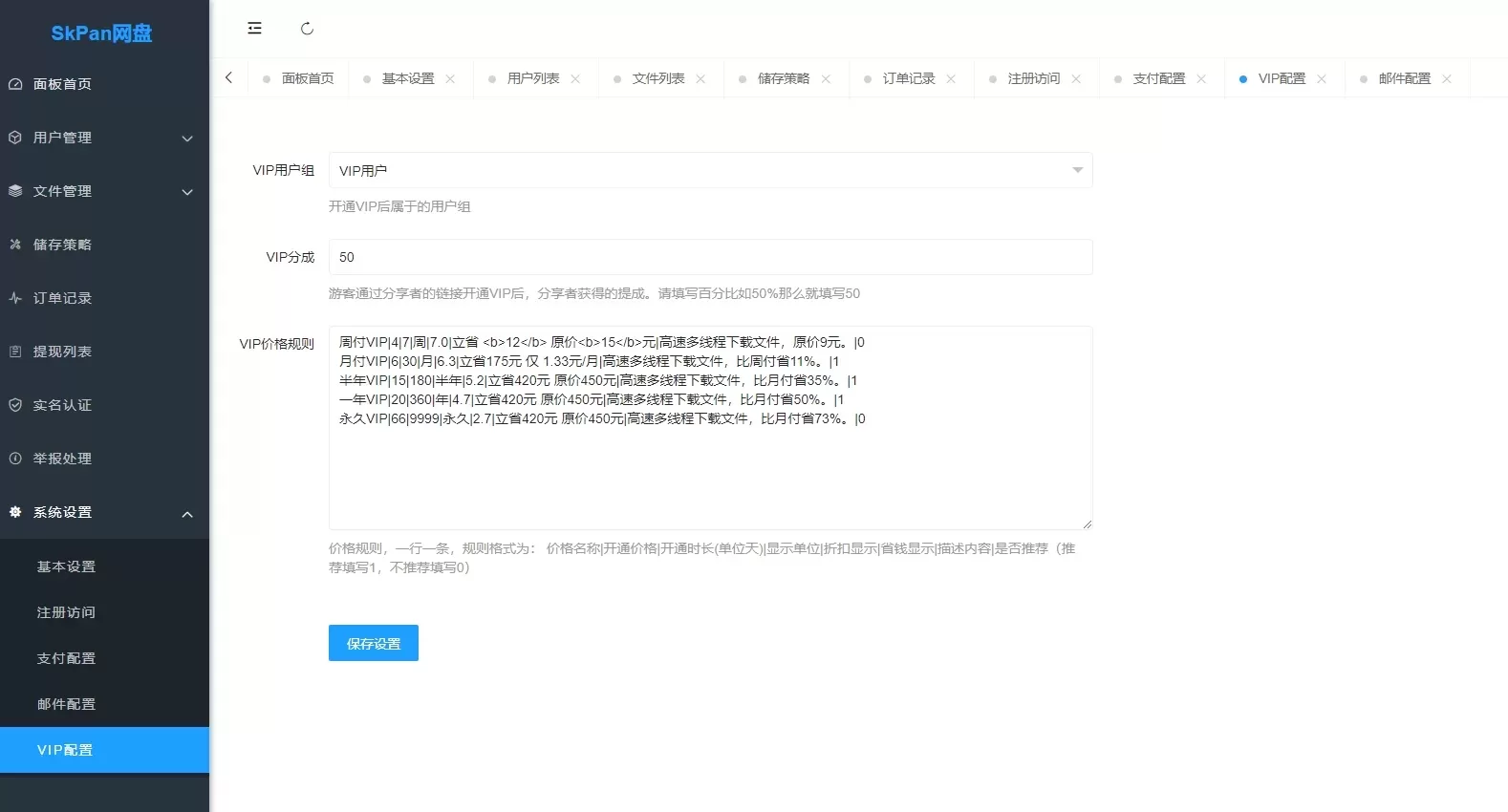Close the 文件列表 tab
The height and width of the screenshot is (812, 1508).
tap(700, 79)
